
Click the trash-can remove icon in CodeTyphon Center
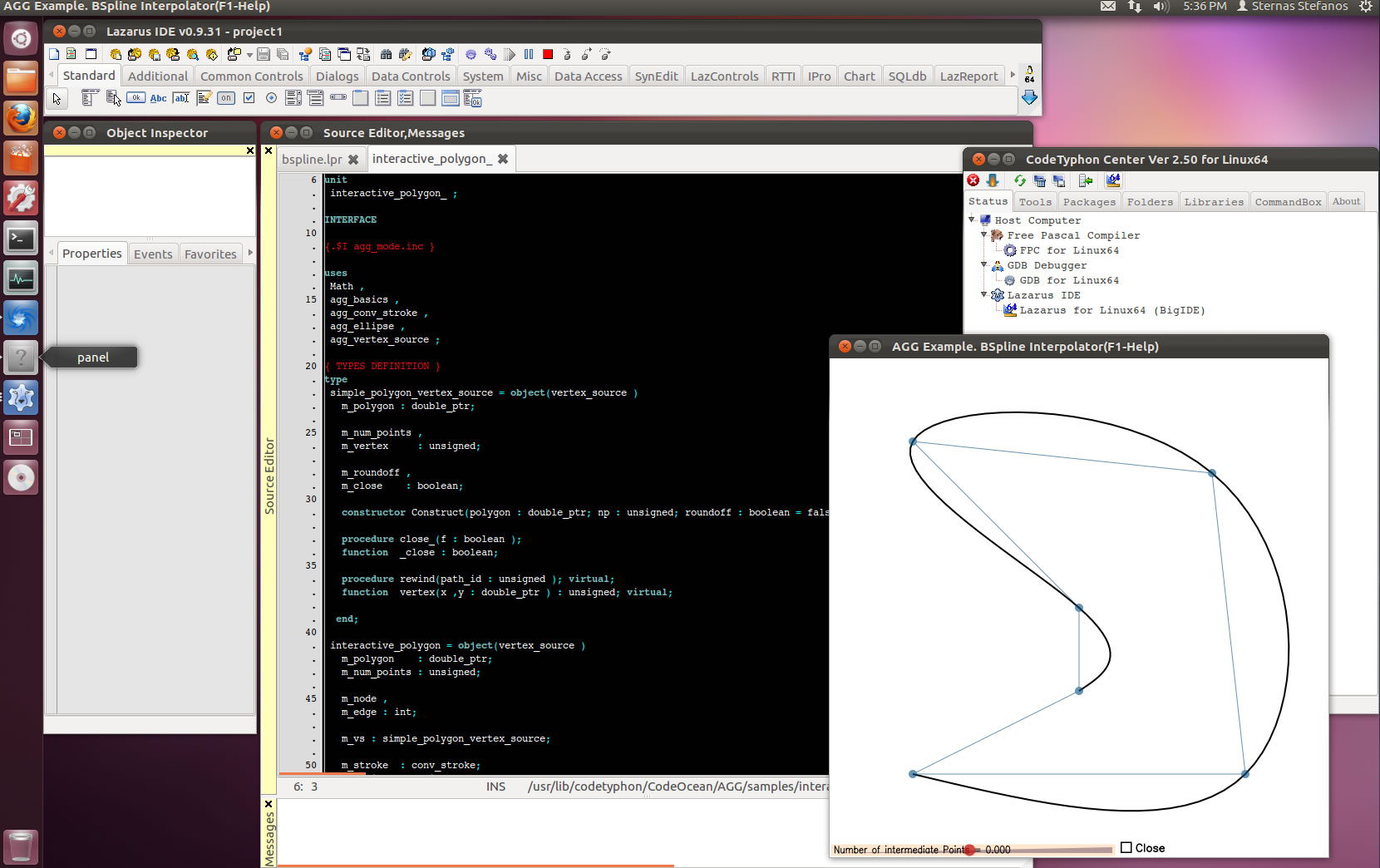[x=1039, y=180]
